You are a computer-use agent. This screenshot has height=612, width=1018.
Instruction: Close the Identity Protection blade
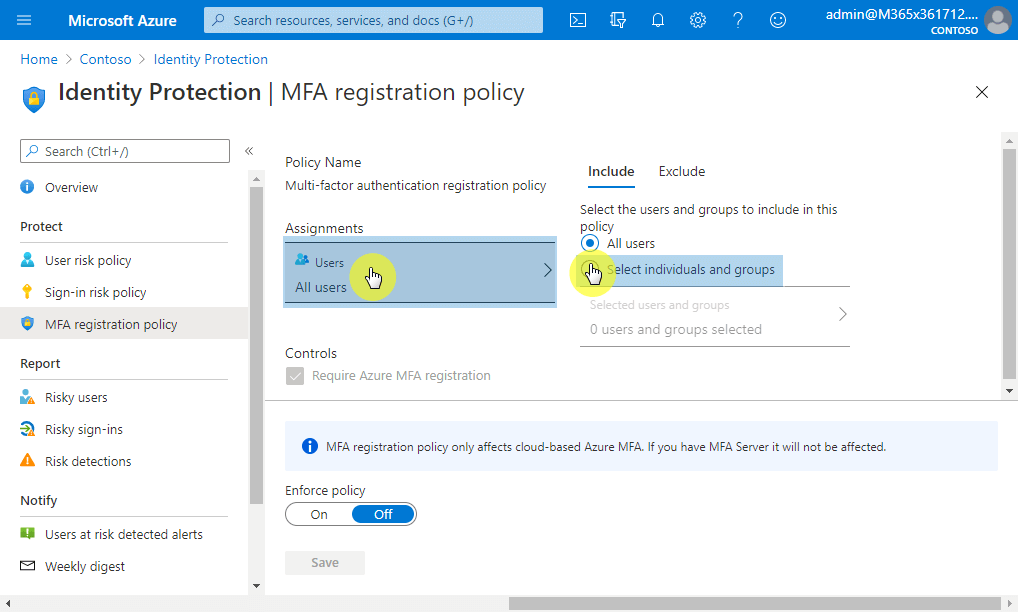coord(982,92)
